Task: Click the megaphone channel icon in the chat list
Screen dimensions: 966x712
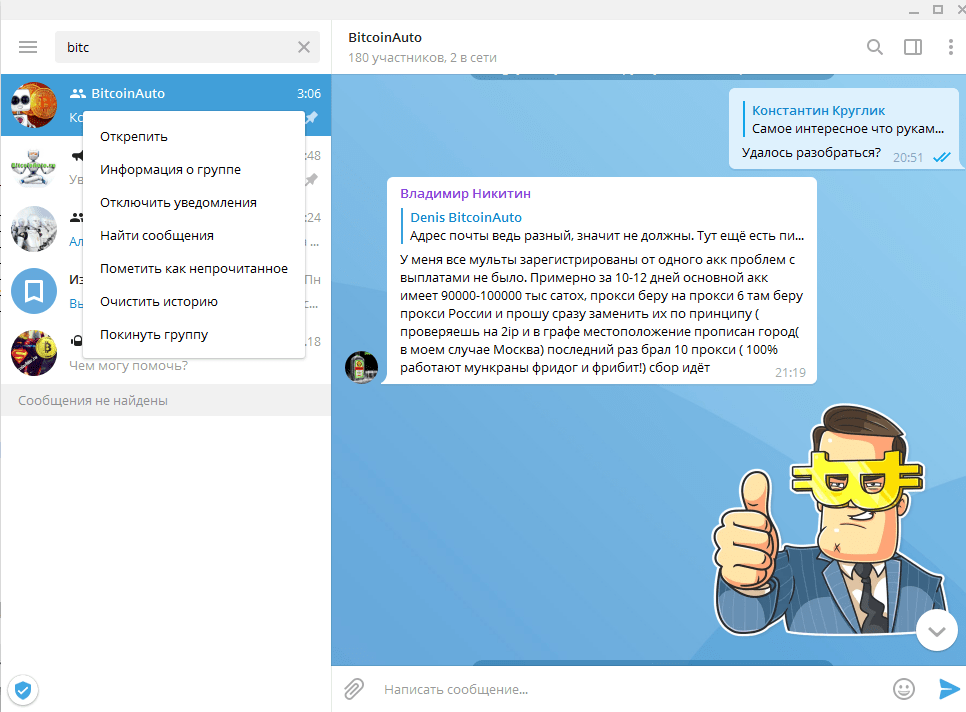Action: [78, 156]
